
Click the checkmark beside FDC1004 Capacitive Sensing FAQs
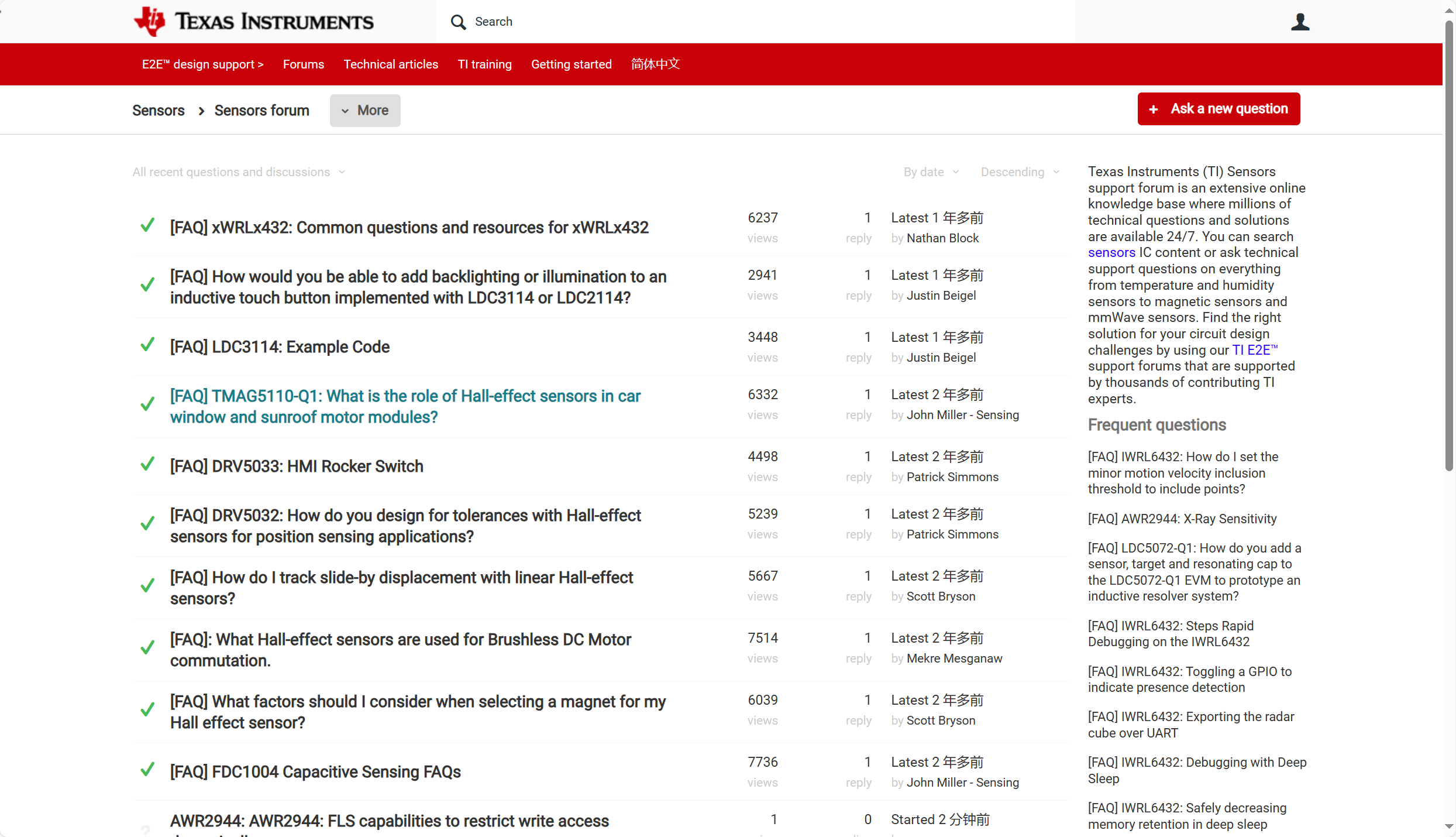click(147, 770)
